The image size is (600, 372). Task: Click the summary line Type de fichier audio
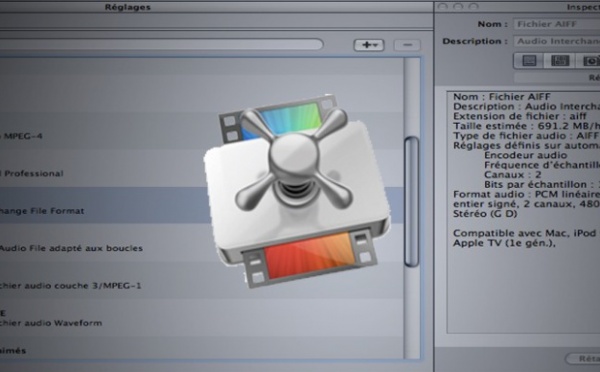527,136
